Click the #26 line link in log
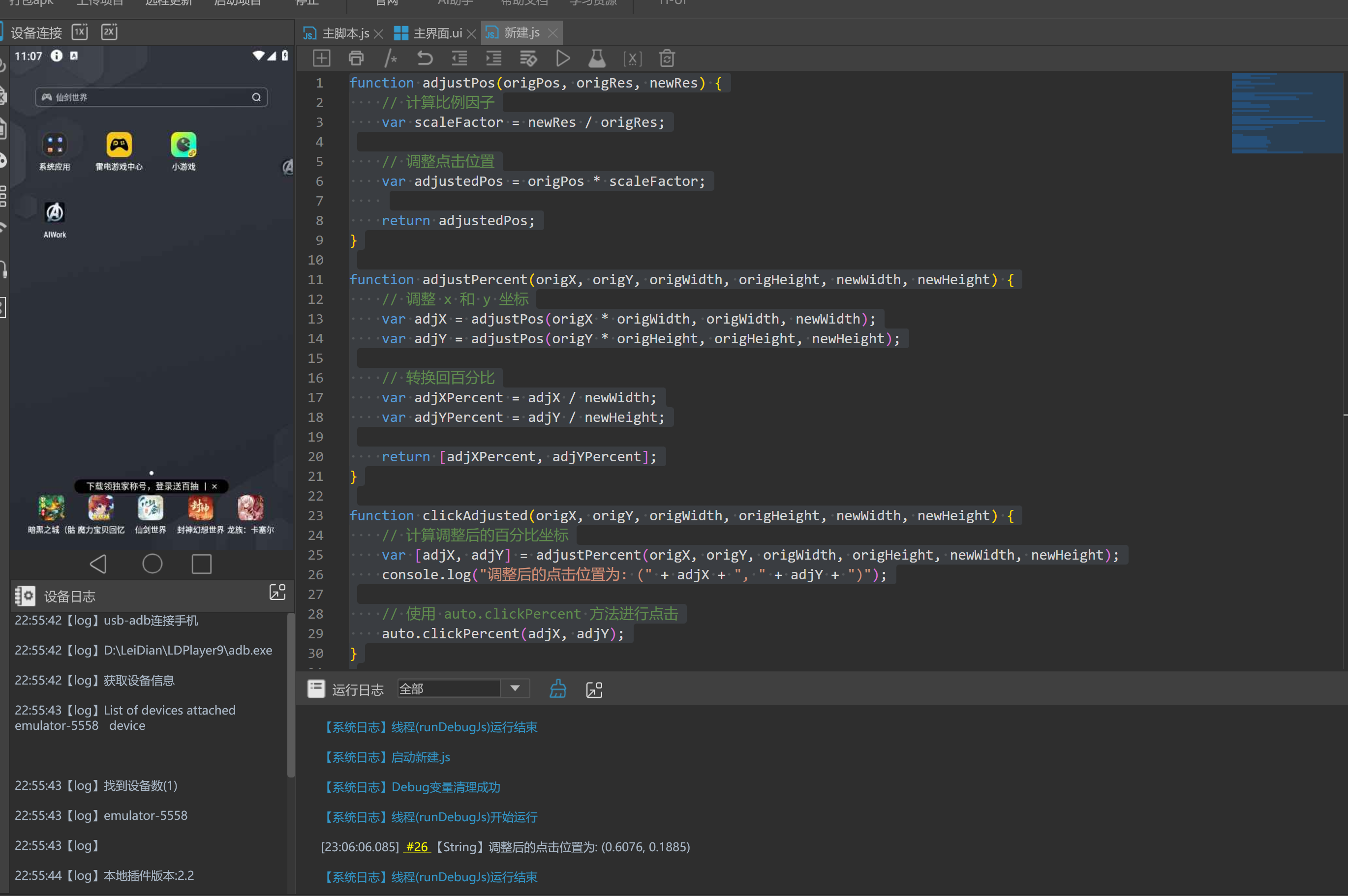 (417, 847)
